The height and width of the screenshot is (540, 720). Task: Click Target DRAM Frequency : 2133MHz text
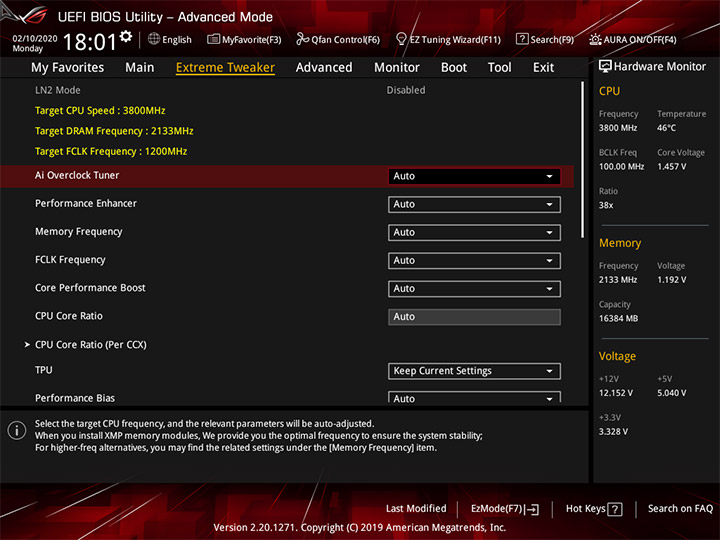[114, 131]
